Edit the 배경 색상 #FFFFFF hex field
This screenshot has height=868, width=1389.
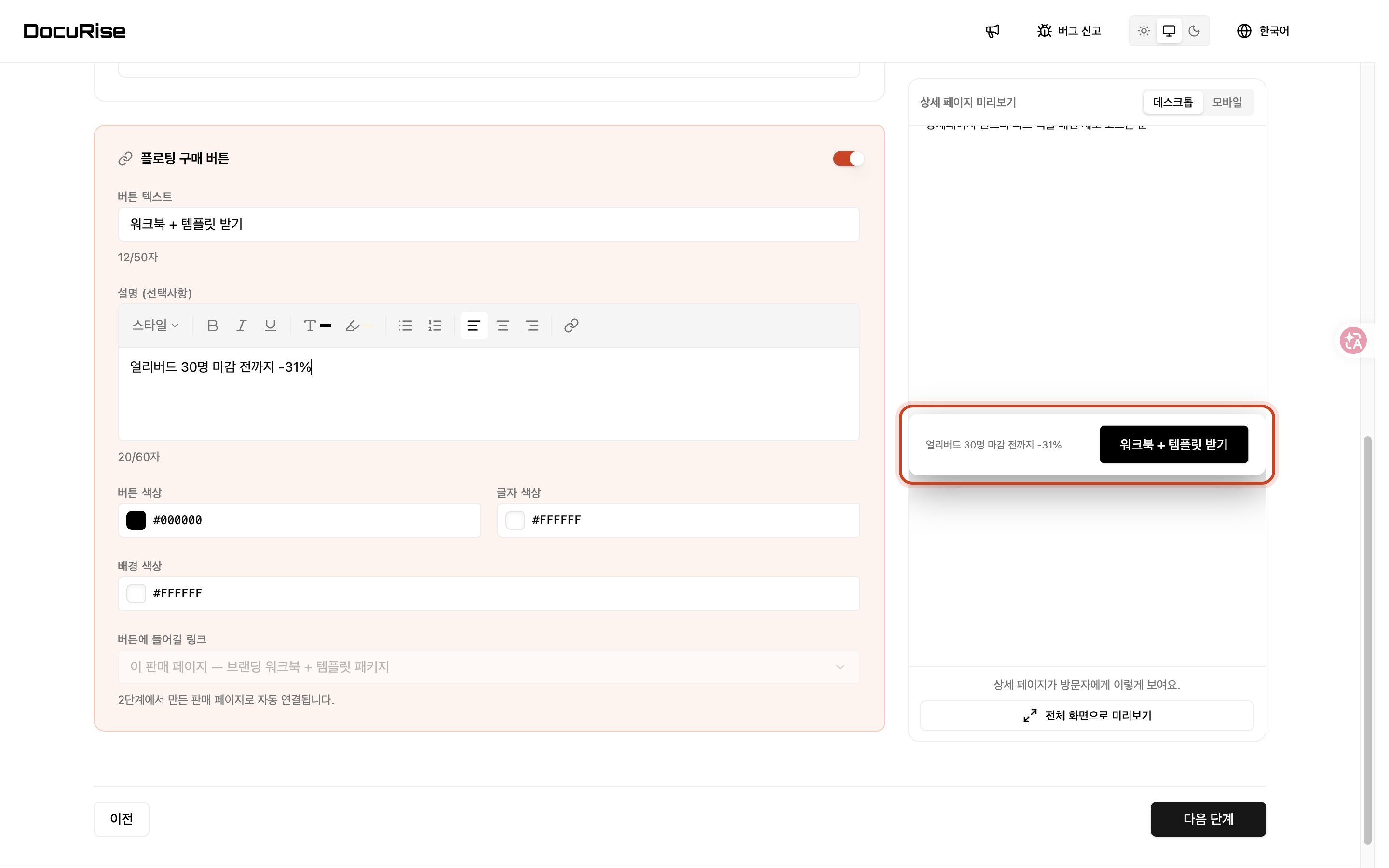click(489, 593)
